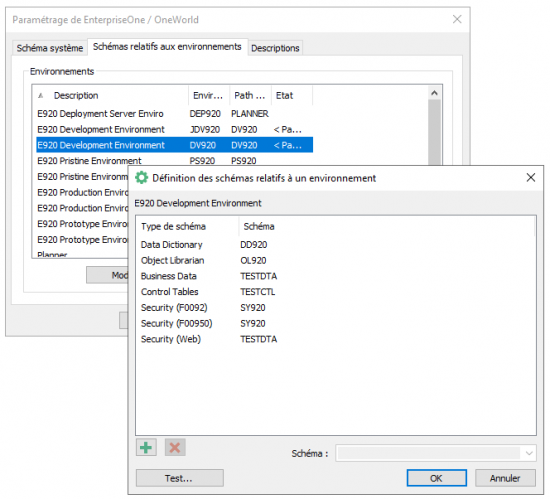Viewport: 550px width, 499px height.
Task: Close the schema definition dialog
Action: [530, 177]
